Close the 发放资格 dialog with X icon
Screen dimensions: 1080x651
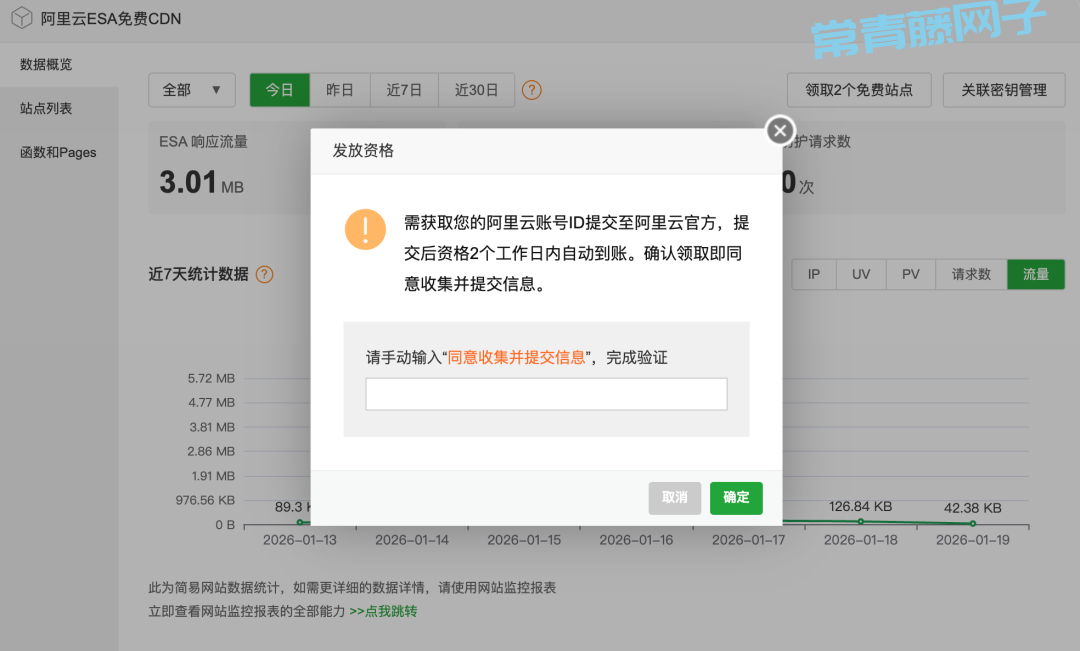tap(780, 130)
